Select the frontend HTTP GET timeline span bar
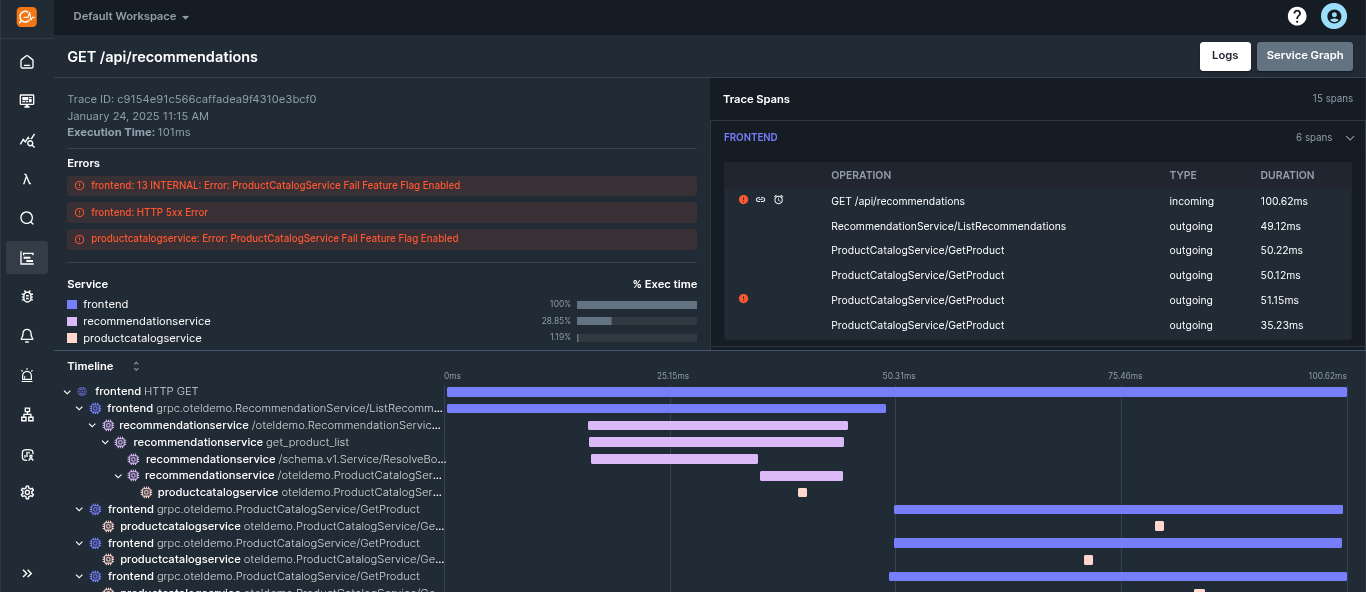This screenshot has width=1366, height=592. [x=897, y=392]
